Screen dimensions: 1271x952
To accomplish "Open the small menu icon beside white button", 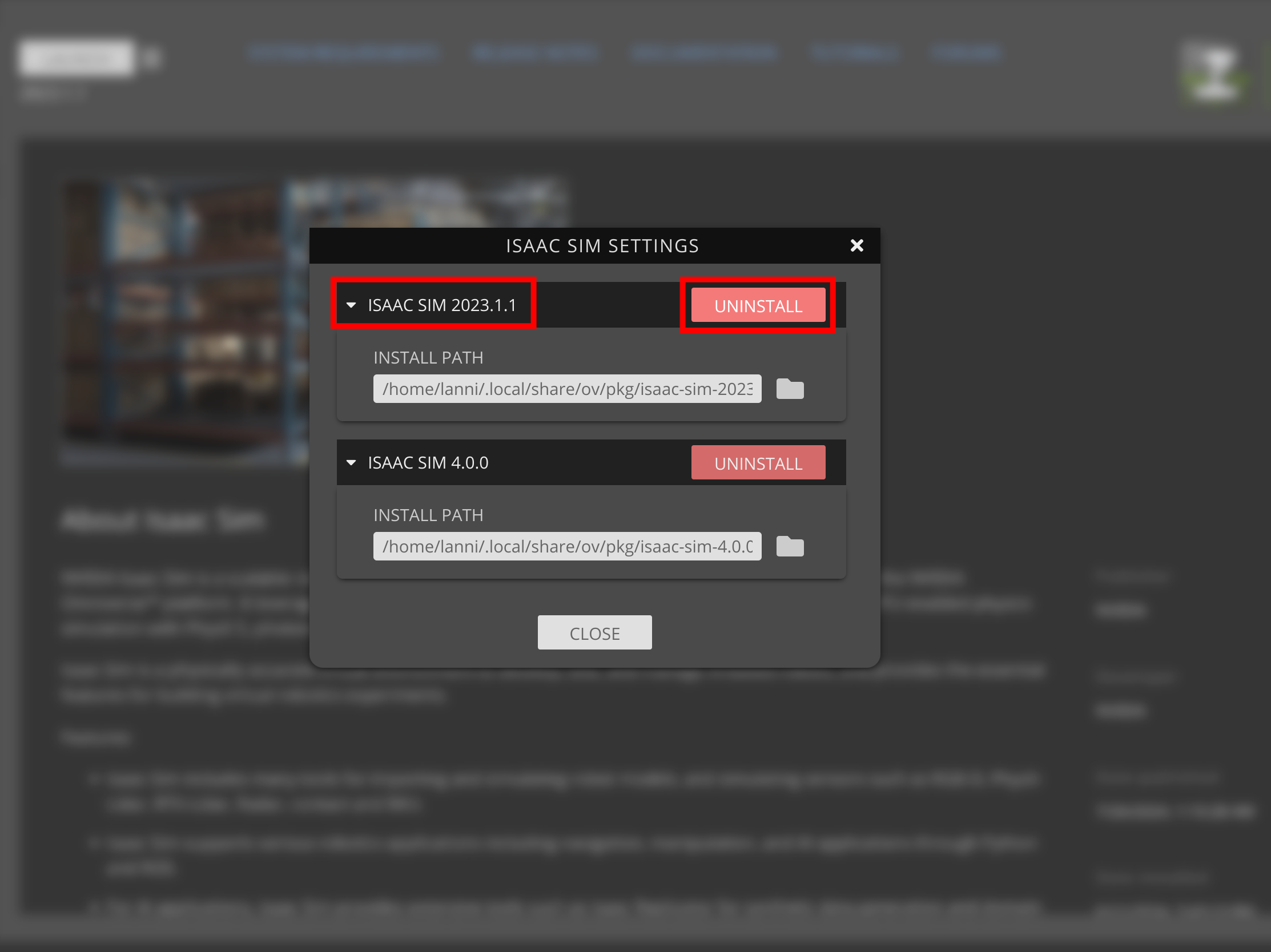I will (152, 58).
